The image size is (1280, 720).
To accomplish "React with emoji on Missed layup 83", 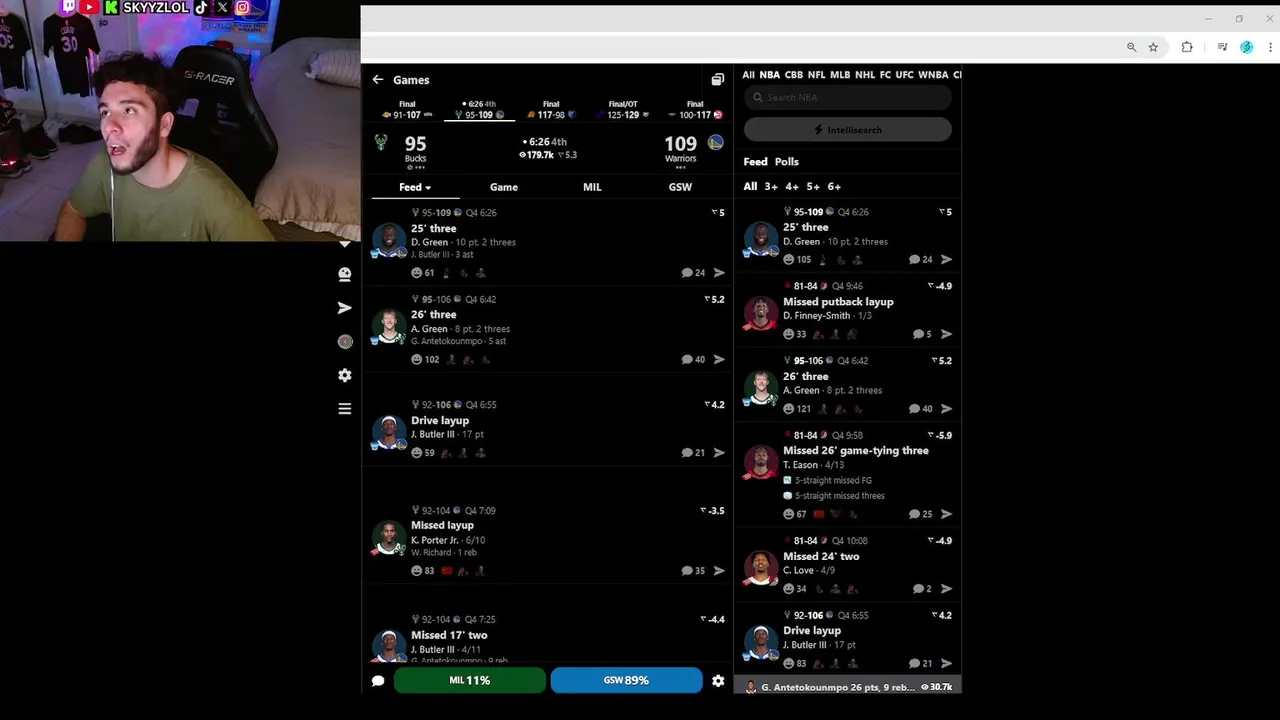I will (417, 571).
